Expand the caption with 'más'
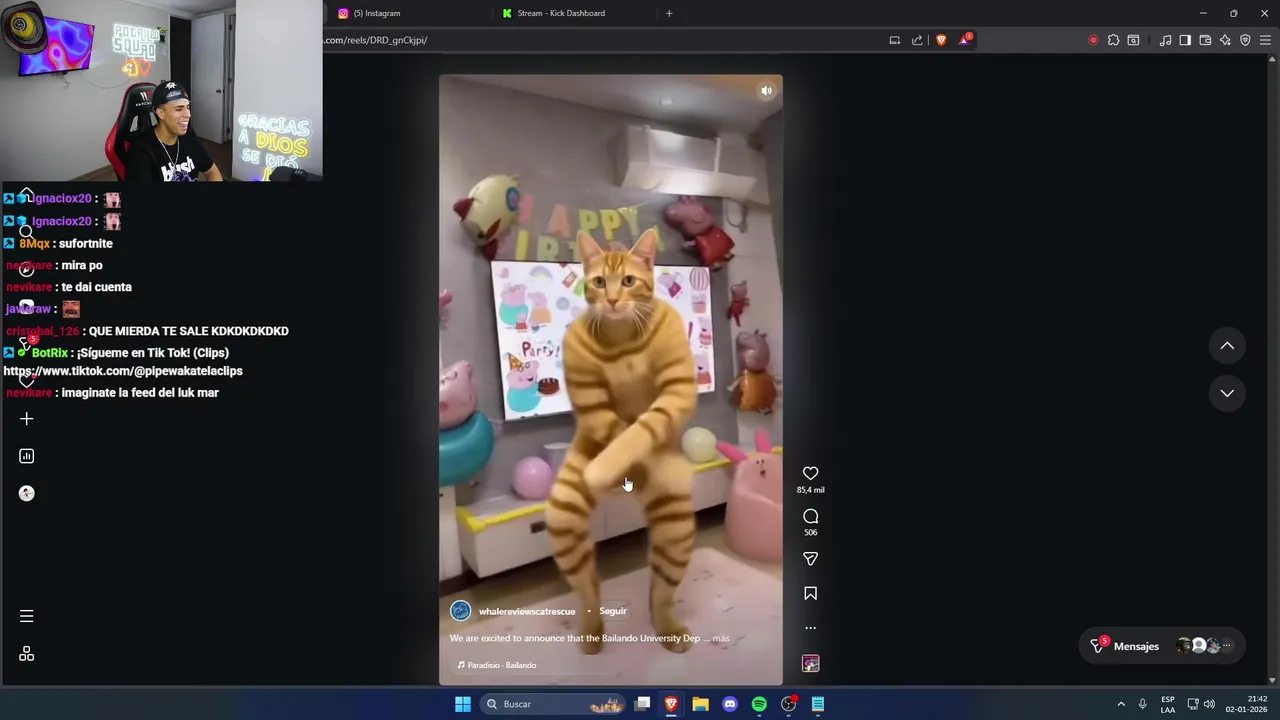This screenshot has height=720, width=1280. coord(721,638)
